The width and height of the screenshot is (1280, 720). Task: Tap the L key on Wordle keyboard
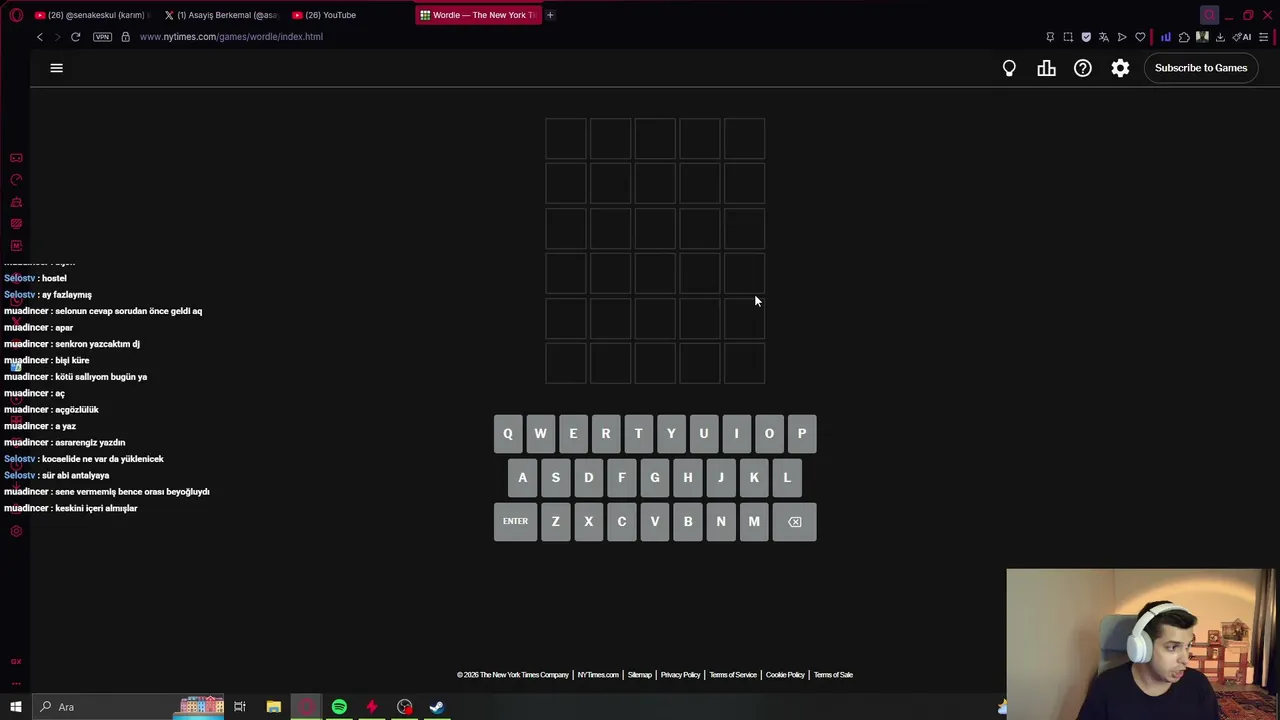point(787,478)
